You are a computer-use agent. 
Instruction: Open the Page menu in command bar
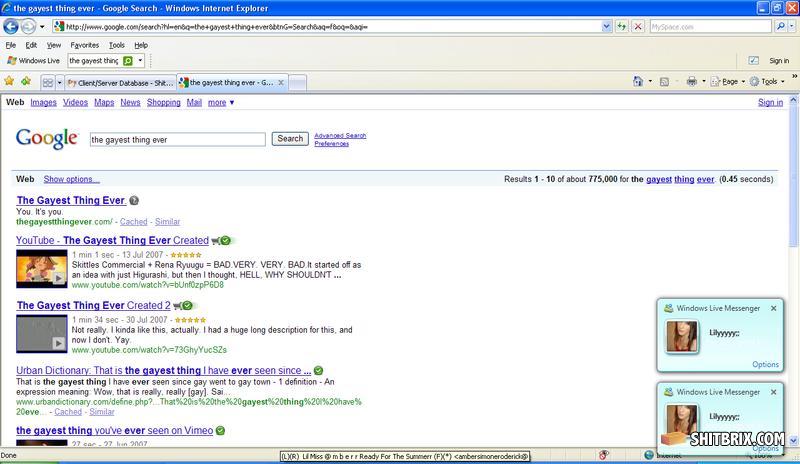click(728, 81)
